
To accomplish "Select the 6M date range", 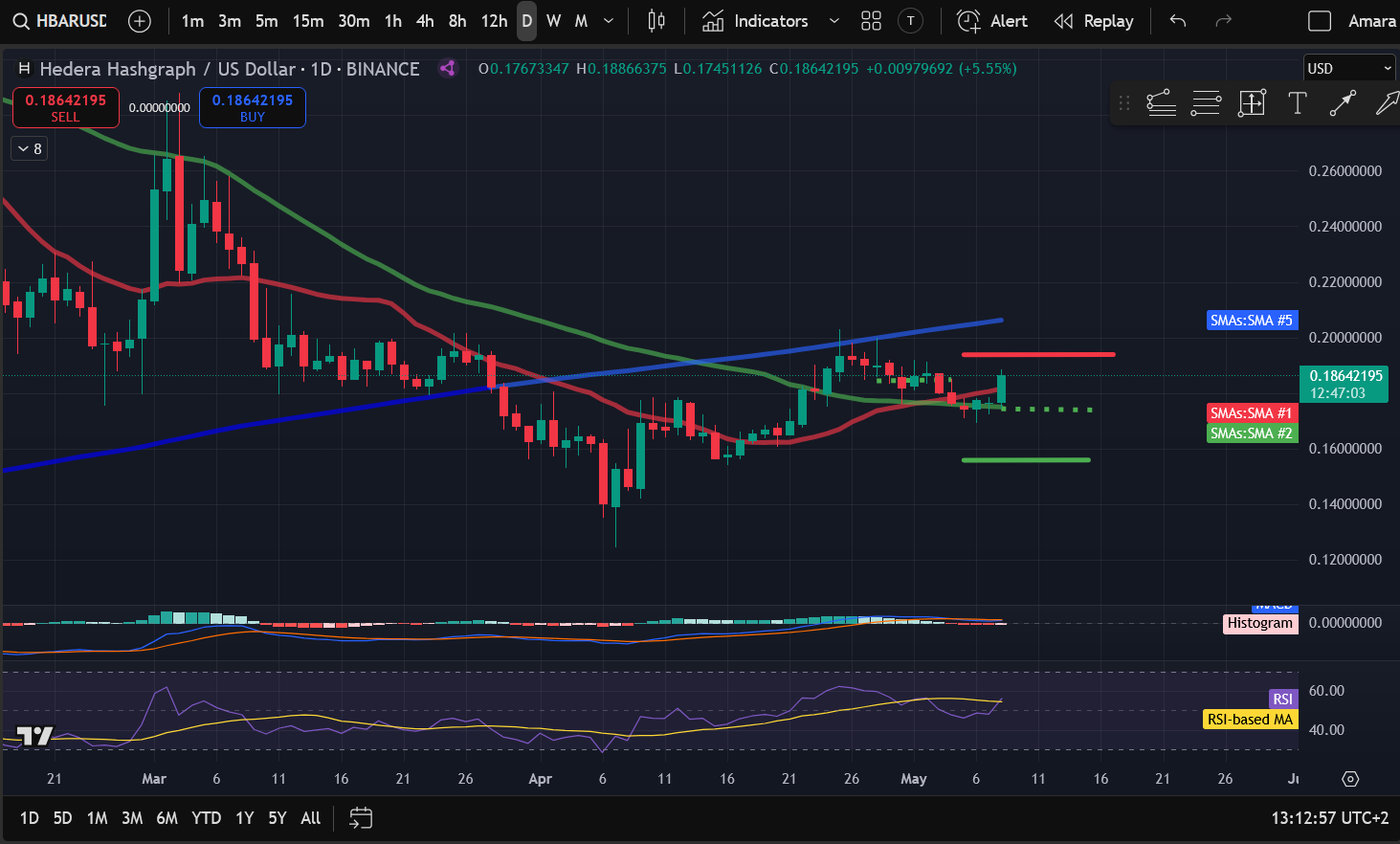I will pyautogui.click(x=167, y=818).
